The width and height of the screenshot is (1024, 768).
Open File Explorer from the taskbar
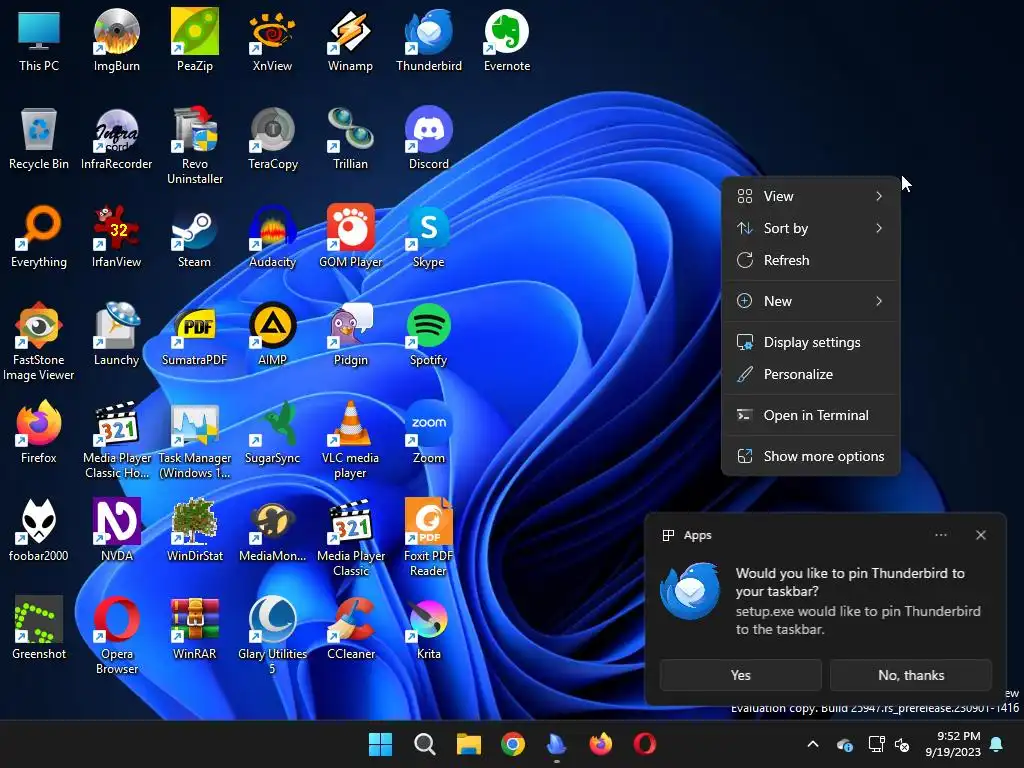[468, 744]
